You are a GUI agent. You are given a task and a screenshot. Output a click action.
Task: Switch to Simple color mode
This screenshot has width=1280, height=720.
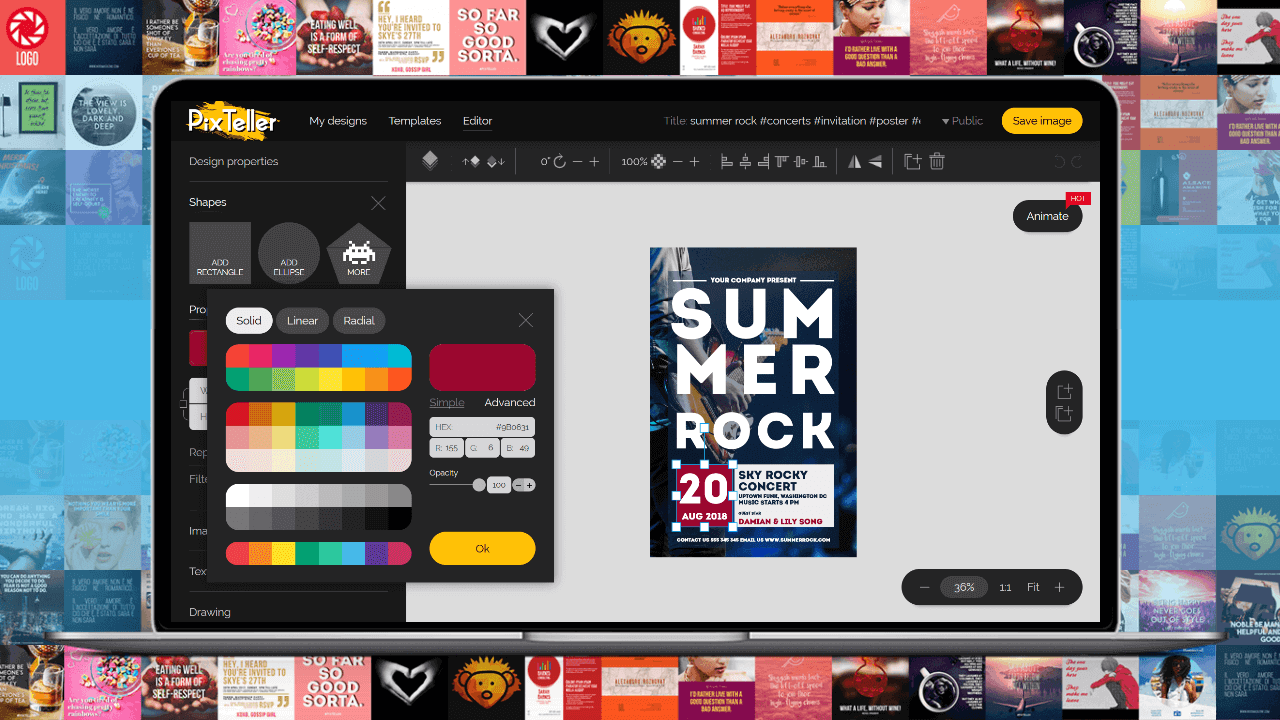447,402
